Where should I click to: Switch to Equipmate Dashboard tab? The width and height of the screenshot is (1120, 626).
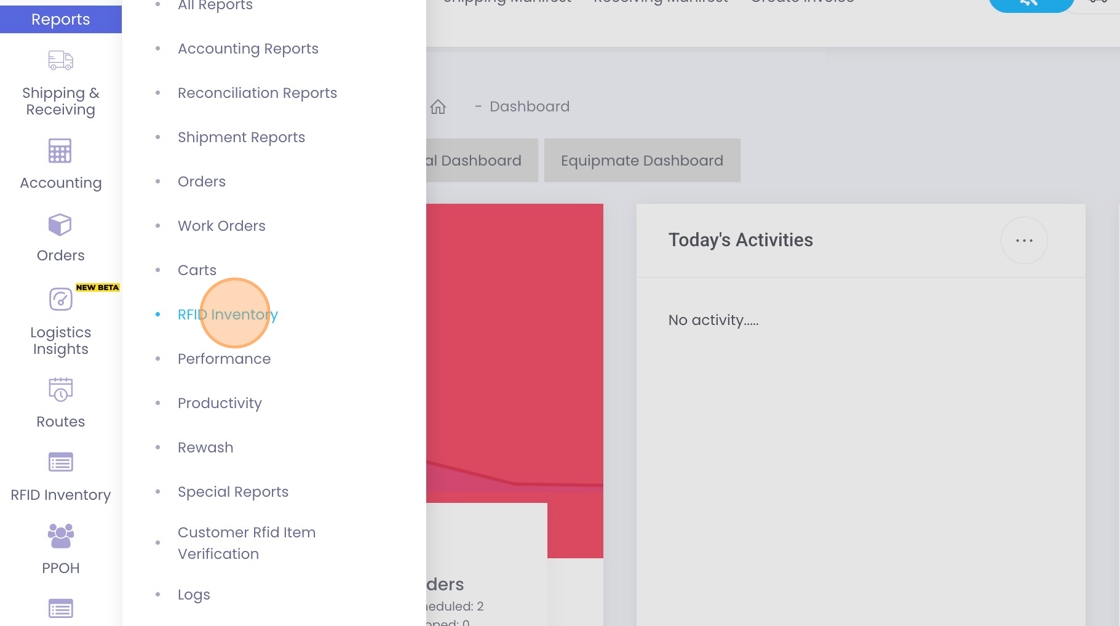[641, 161]
